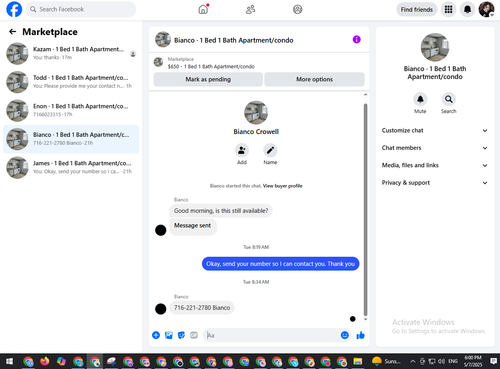The width and height of the screenshot is (500, 369).
Task: Open the emoji picker icon
Action: click(x=345, y=335)
